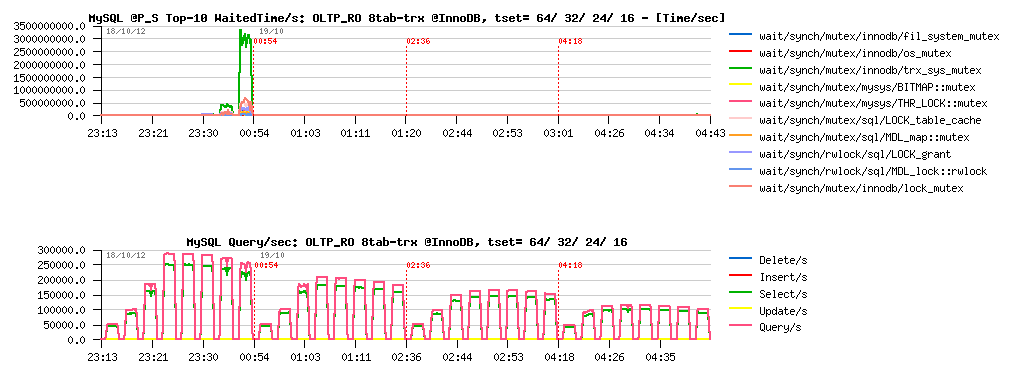
Task: Click the fil_system_mutex blue legend line
Action: click(x=740, y=35)
